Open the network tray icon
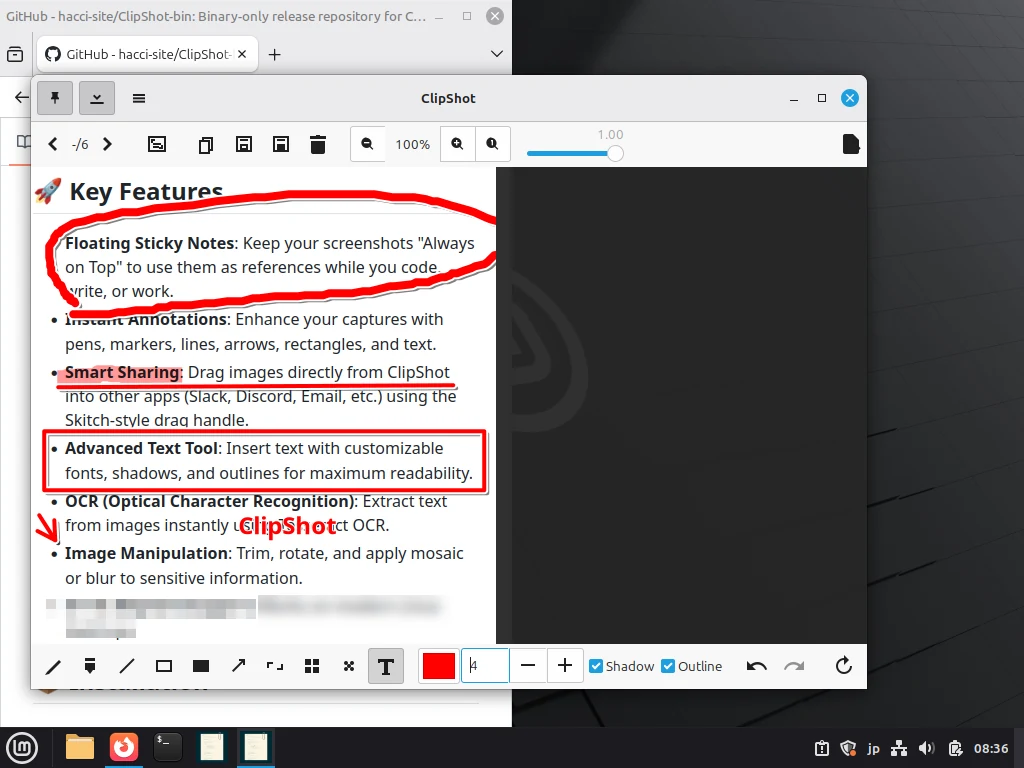The width and height of the screenshot is (1024, 768). point(899,748)
